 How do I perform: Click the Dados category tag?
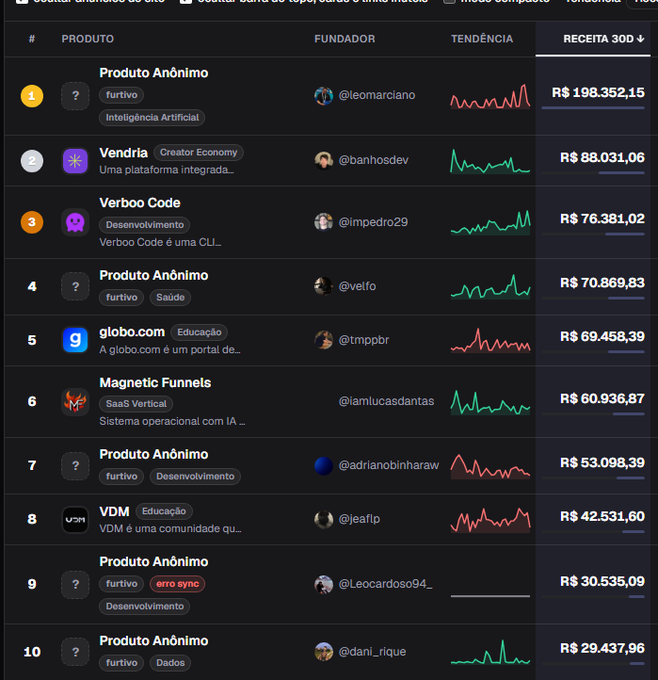(x=170, y=663)
